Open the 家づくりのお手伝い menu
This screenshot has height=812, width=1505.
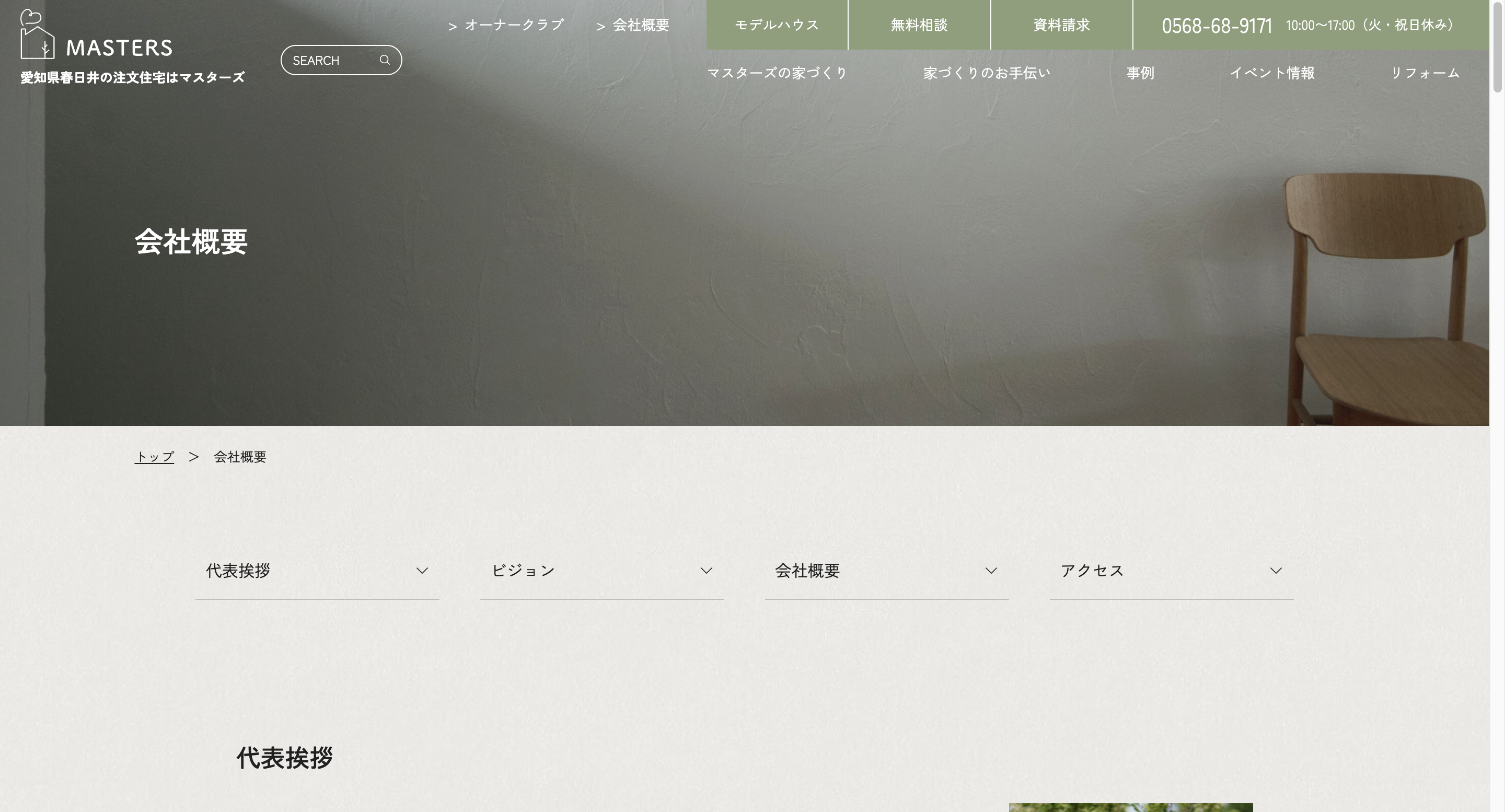point(987,73)
